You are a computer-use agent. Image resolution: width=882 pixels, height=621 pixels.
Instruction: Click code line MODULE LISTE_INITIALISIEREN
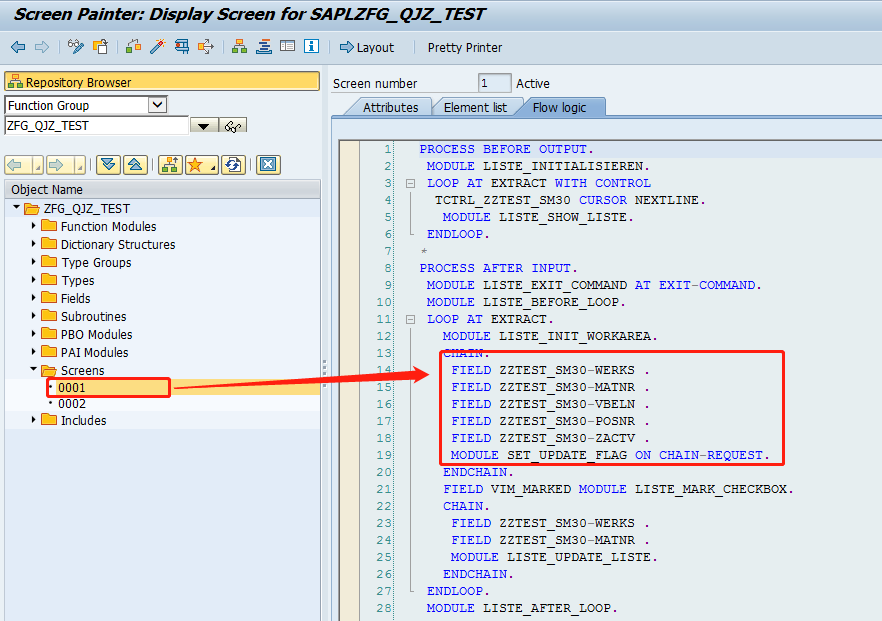pyautogui.click(x=538, y=166)
